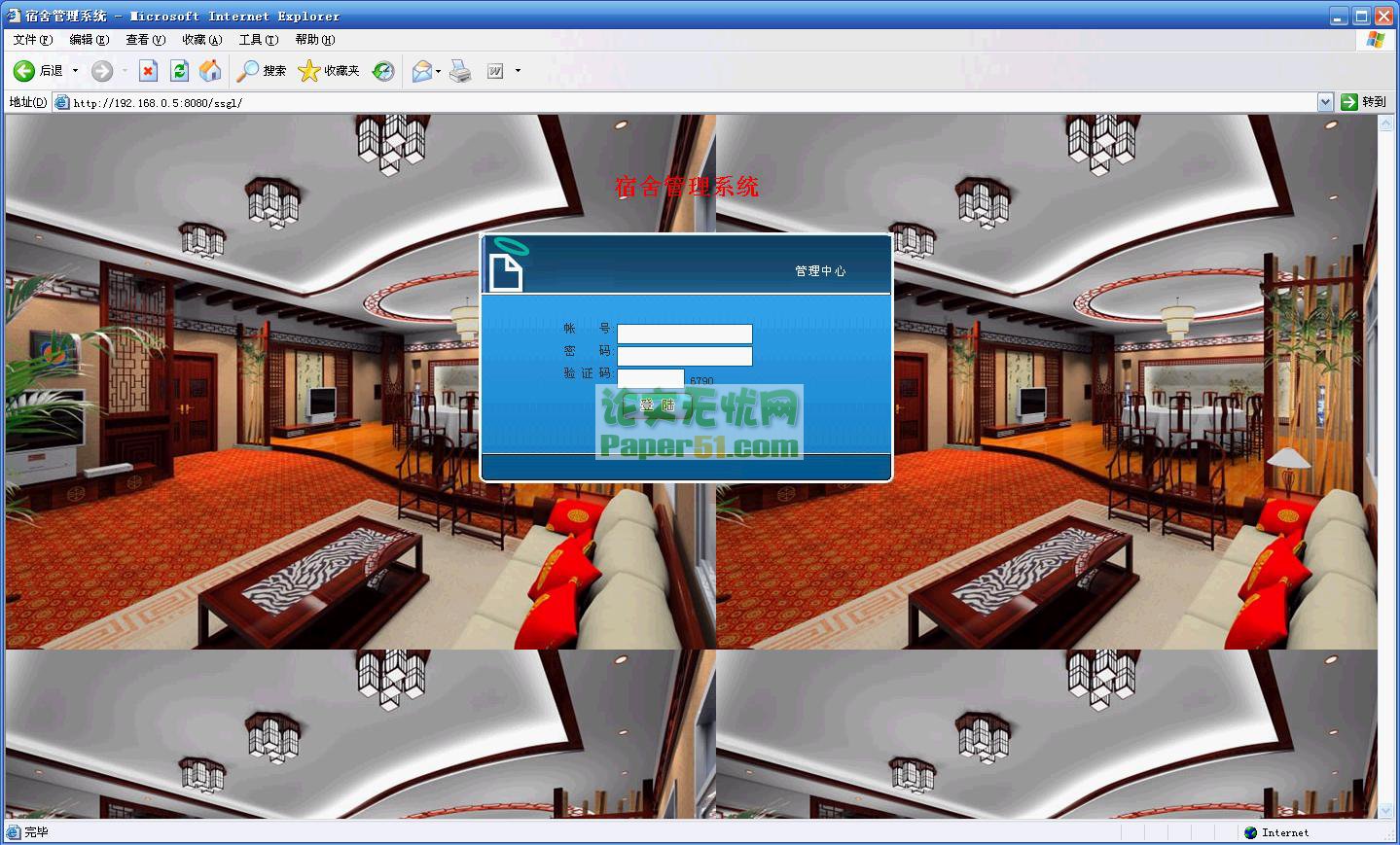Click the Forward arrow icon
The image size is (1400, 845).
(102, 71)
